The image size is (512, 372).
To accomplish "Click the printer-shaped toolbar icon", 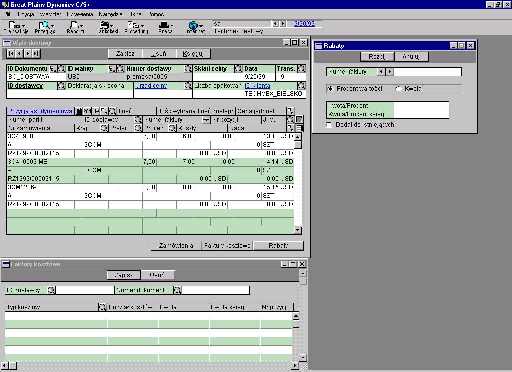I will coord(165,27).
